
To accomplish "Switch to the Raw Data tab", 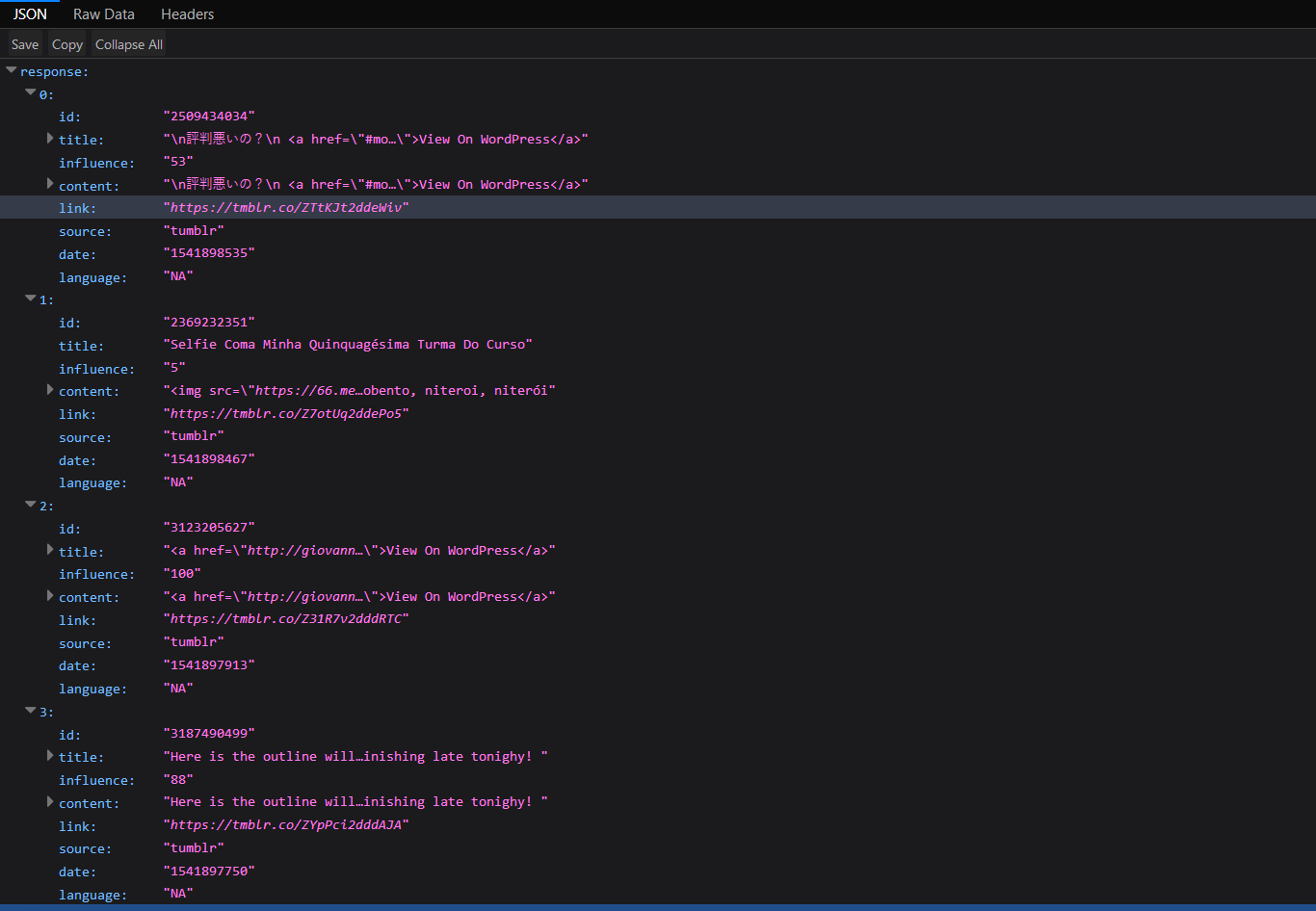I will point(104,14).
